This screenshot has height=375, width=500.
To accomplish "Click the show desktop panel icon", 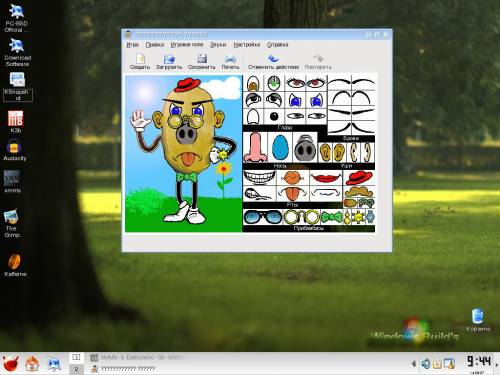I will 54,364.
